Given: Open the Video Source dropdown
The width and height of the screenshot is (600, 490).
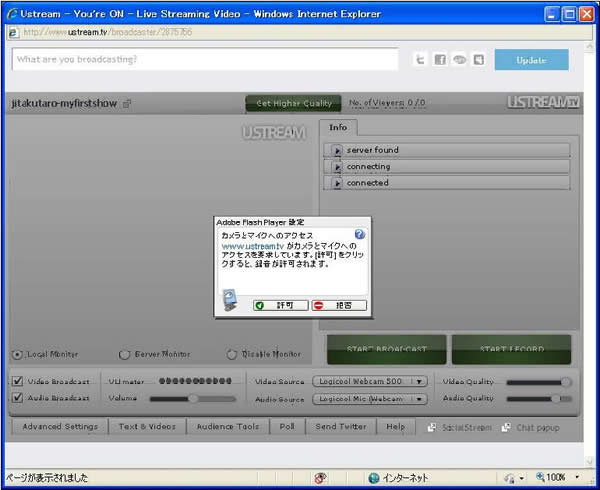Looking at the screenshot, I should (370, 381).
